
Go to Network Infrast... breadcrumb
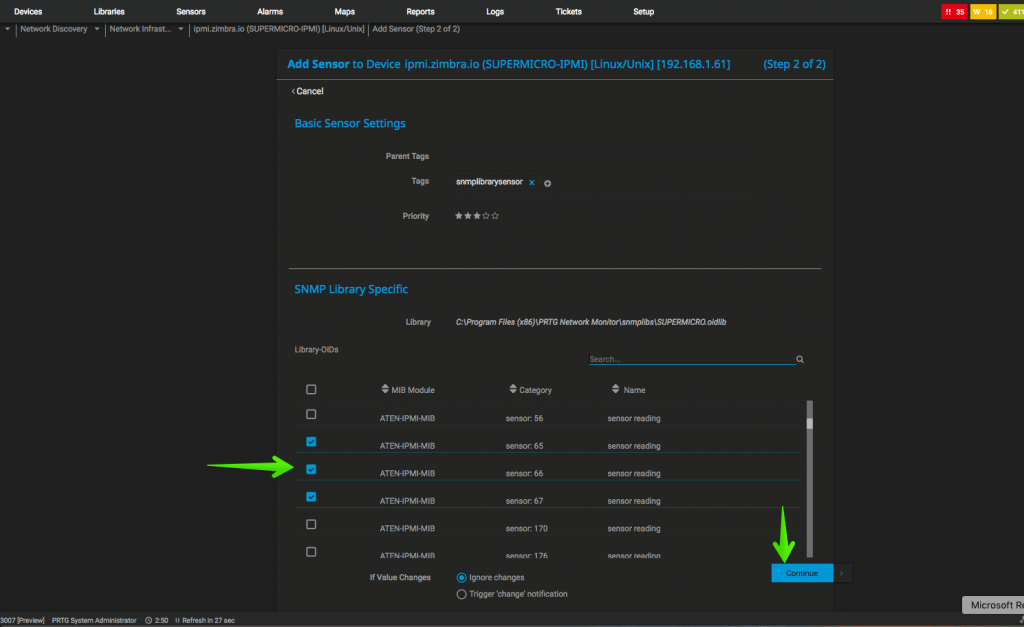(140, 29)
